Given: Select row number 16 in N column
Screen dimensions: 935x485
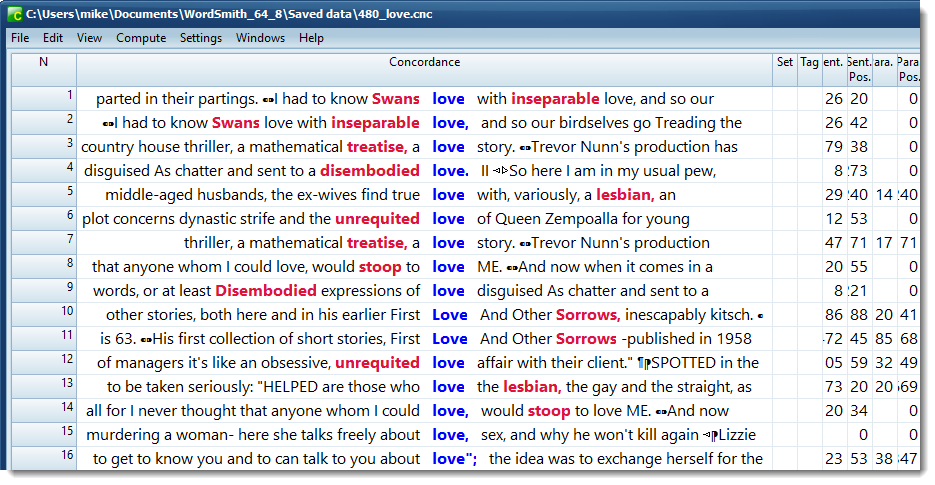Looking at the screenshot, I should click(x=44, y=458).
